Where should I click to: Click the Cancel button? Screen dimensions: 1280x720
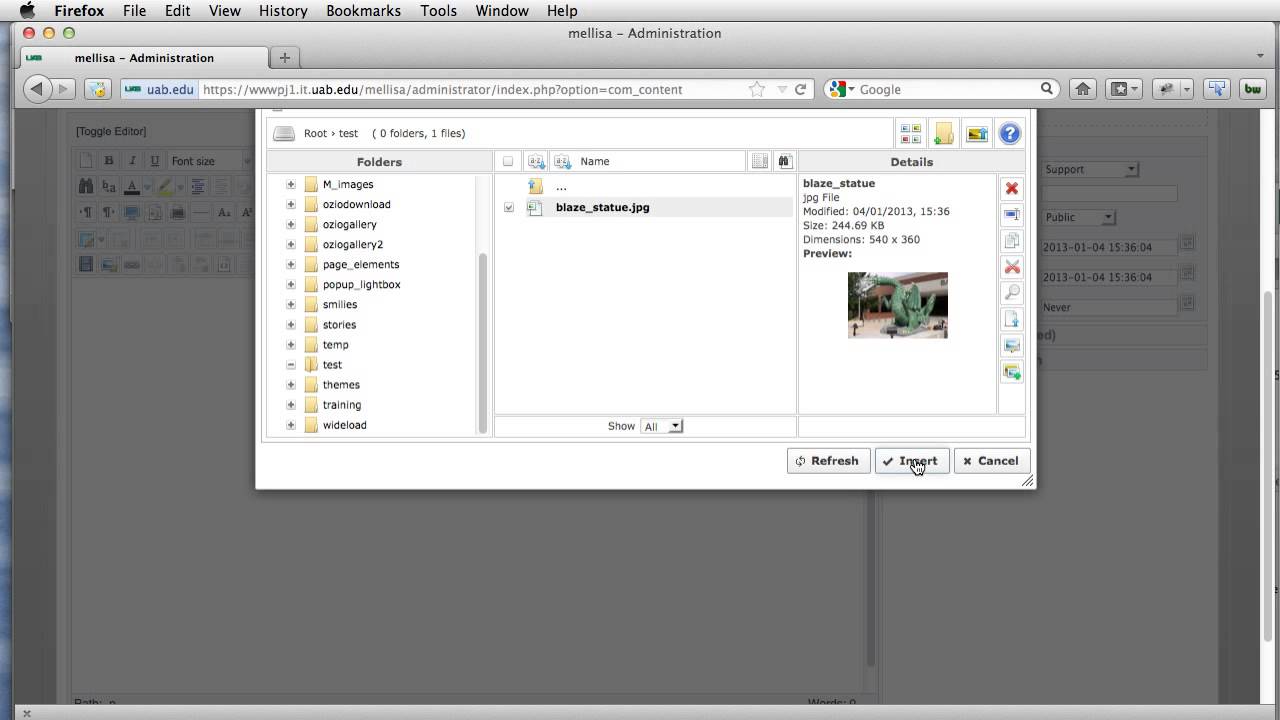point(991,461)
